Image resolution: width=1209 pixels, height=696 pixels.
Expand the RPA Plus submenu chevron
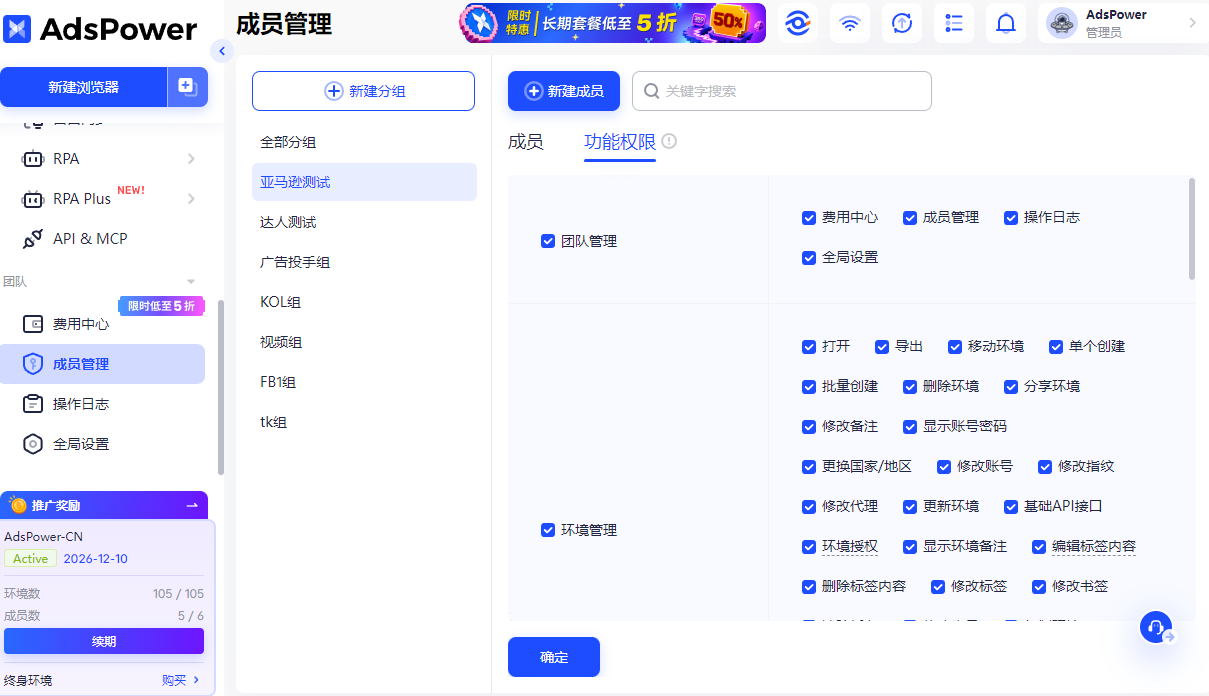(x=191, y=199)
